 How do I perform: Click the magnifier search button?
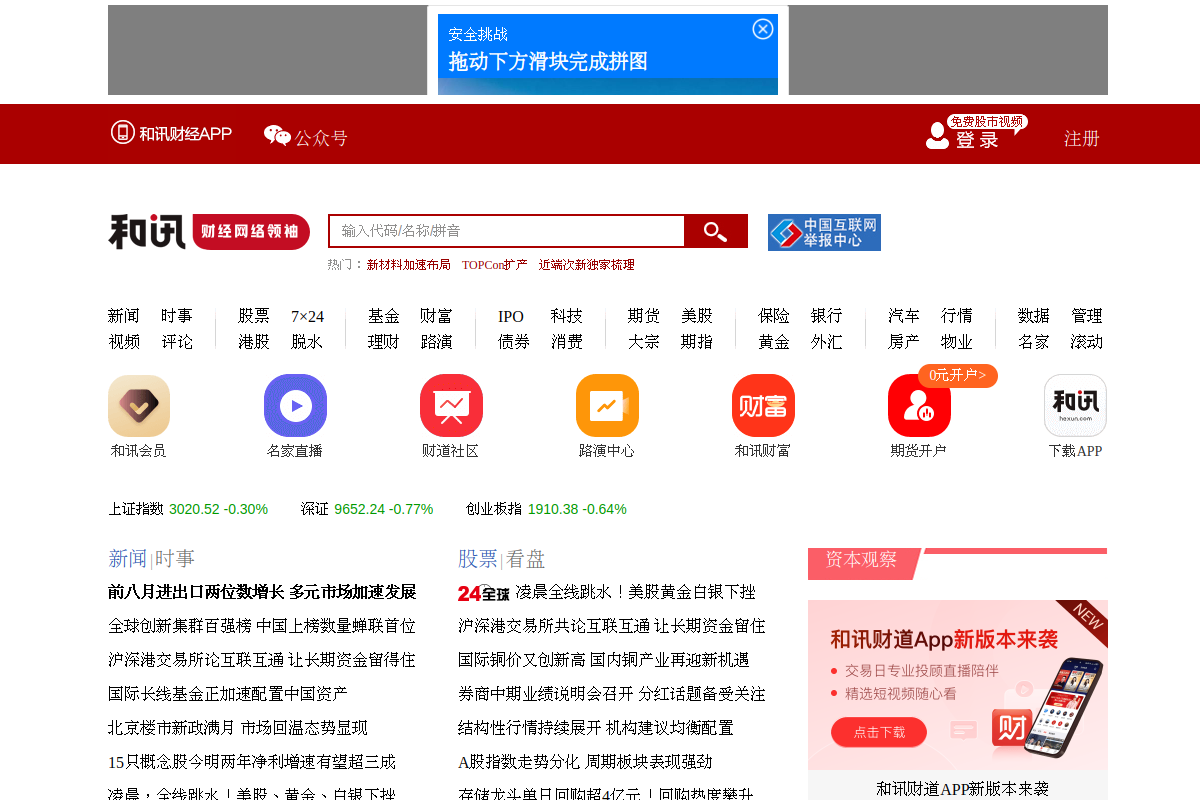tap(716, 231)
